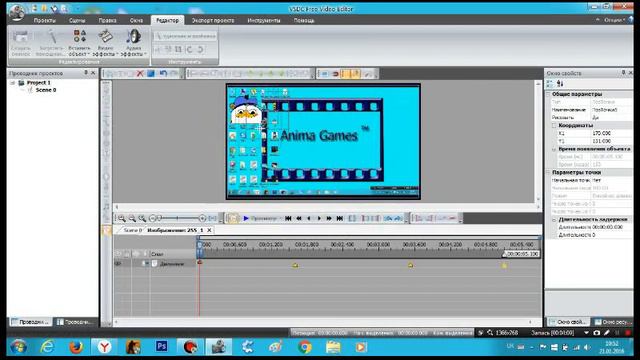Image resolution: width=640 pixels, height=360 pixels.
Task: Open the VSDC application logo button
Action: [16, 12]
